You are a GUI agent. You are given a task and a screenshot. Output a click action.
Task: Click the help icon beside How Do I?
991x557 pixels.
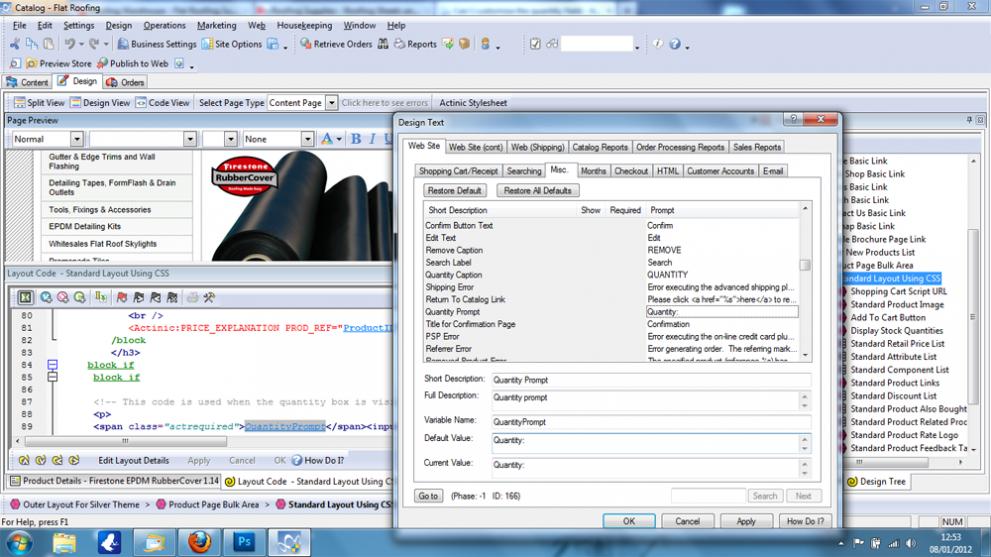tap(297, 461)
